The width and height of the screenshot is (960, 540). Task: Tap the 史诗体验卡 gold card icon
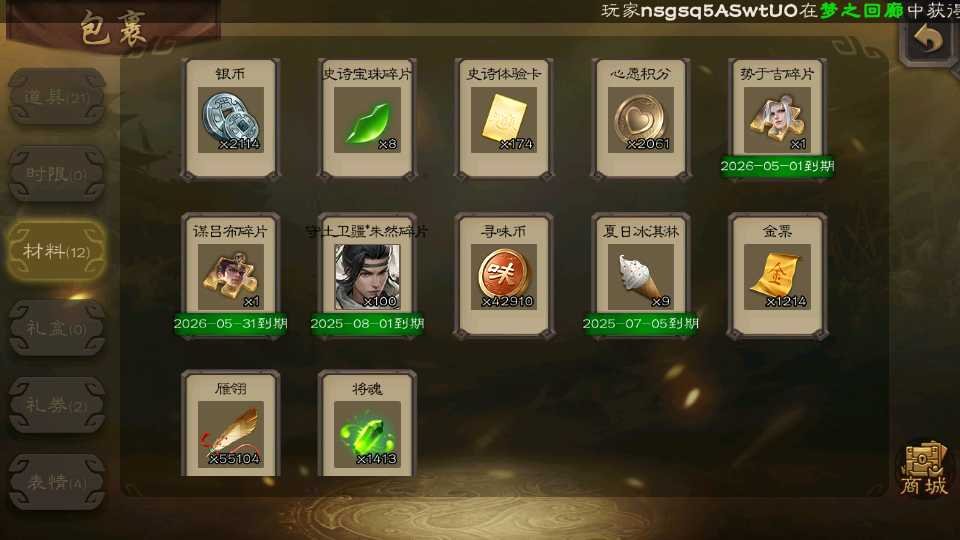504,119
